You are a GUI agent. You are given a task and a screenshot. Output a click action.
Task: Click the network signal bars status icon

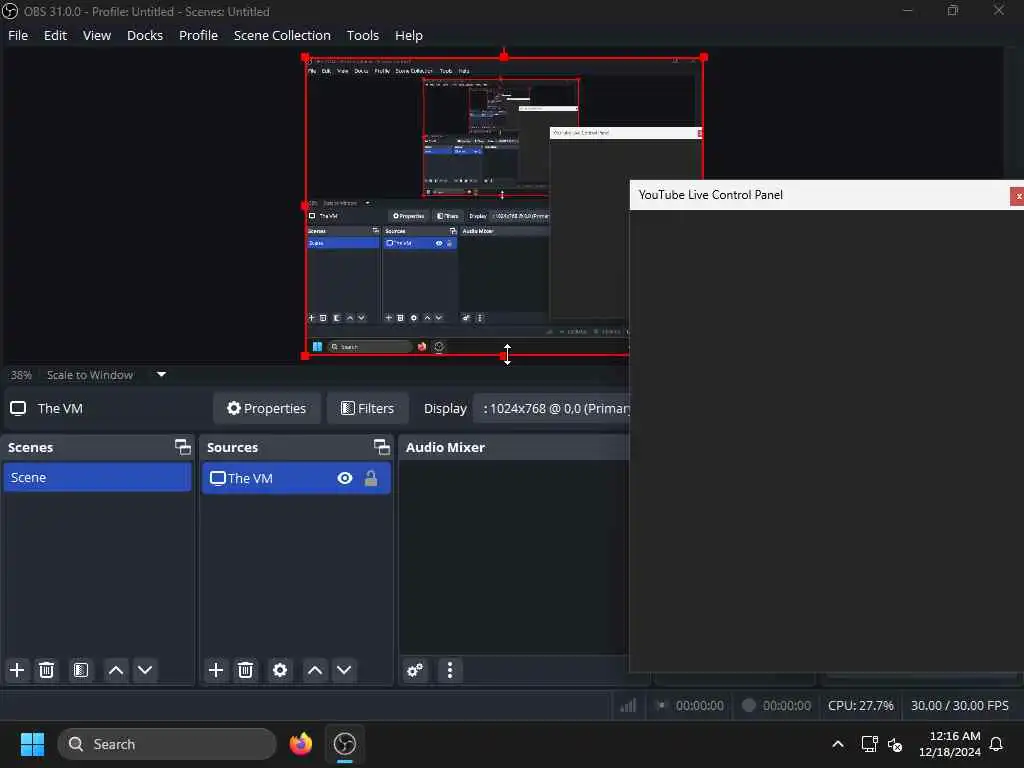(628, 705)
